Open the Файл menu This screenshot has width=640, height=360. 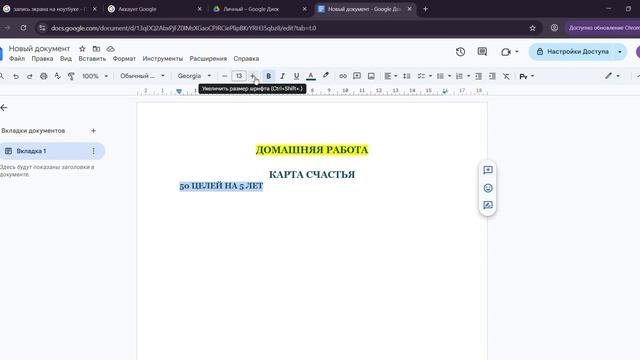(17, 59)
